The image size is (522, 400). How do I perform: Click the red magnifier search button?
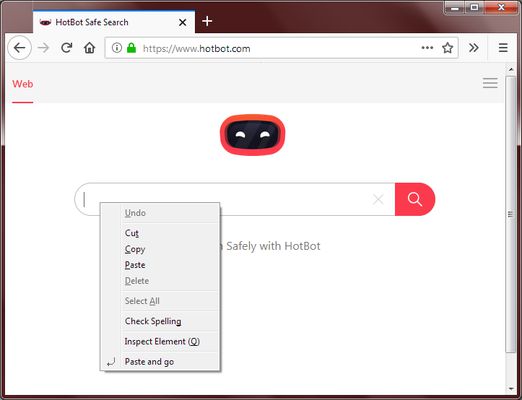point(415,199)
